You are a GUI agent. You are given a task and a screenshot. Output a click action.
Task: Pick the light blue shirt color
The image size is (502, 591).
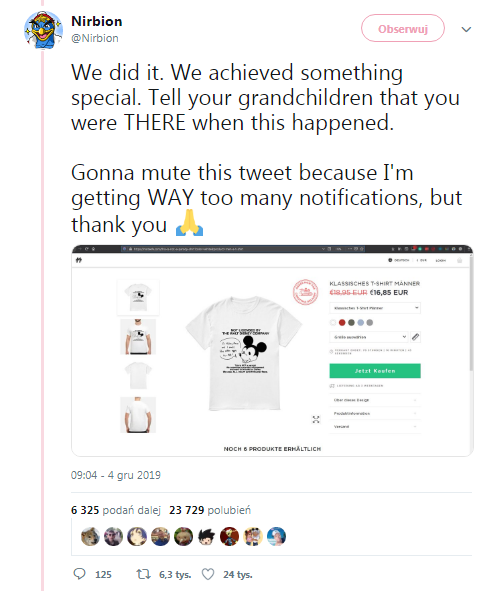click(361, 323)
